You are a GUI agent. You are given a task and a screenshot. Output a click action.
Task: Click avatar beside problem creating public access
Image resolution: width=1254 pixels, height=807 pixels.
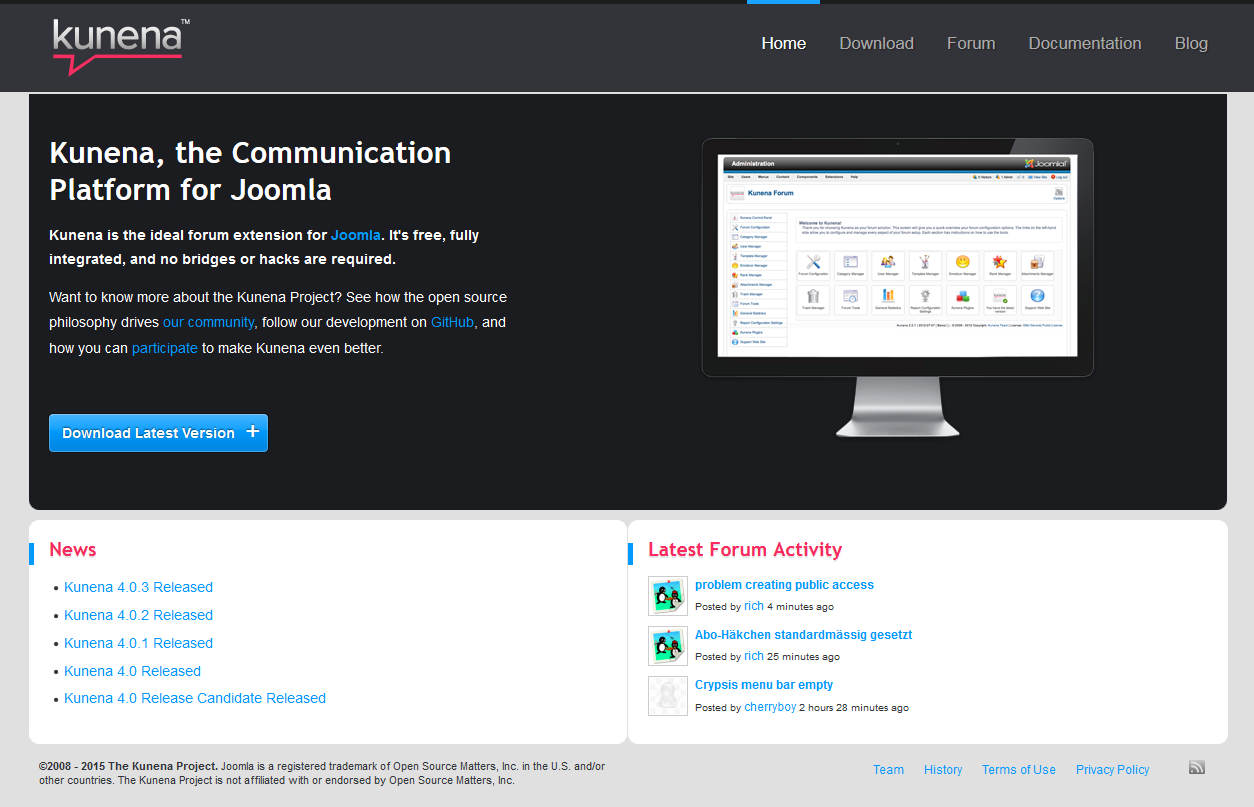click(x=667, y=595)
